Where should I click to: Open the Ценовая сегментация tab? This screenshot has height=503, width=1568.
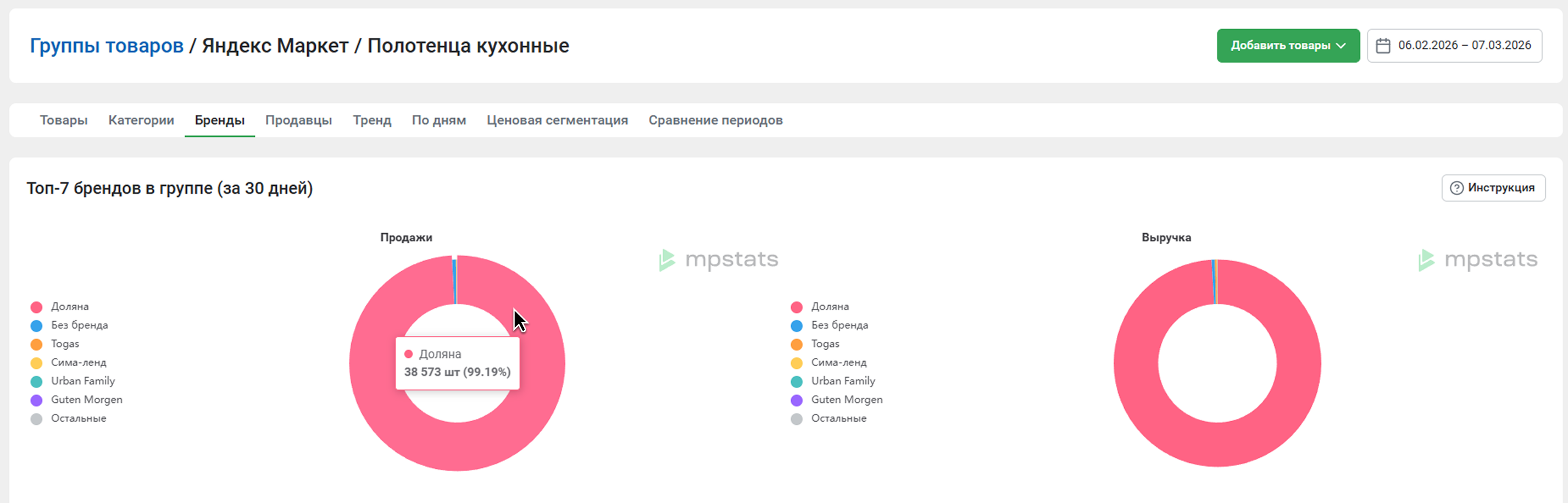point(557,120)
